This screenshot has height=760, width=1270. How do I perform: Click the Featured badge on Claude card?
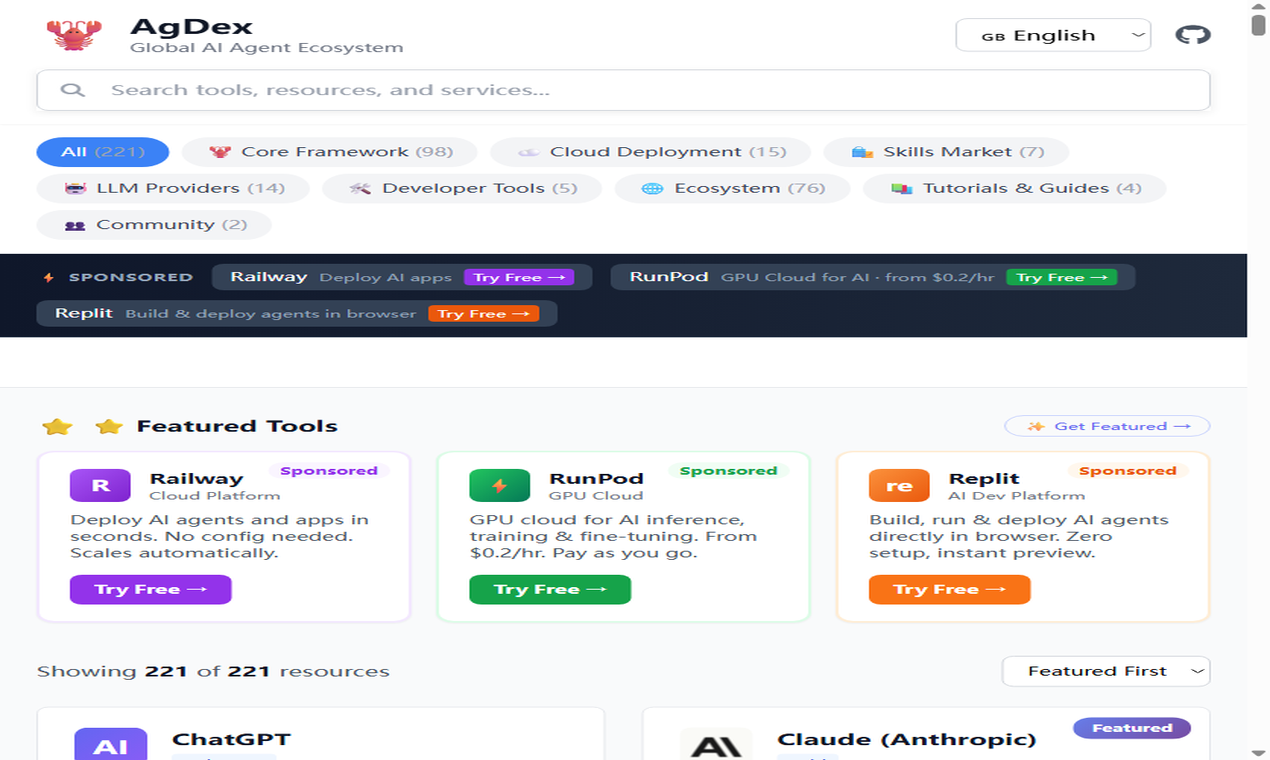pos(1132,728)
